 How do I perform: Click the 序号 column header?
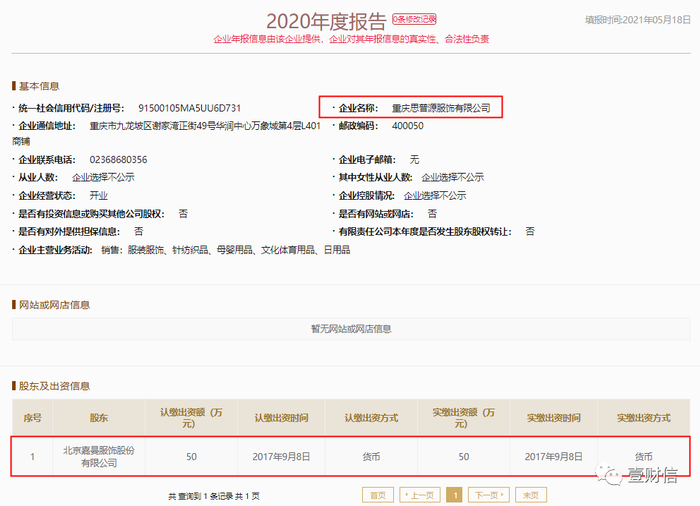(33, 418)
